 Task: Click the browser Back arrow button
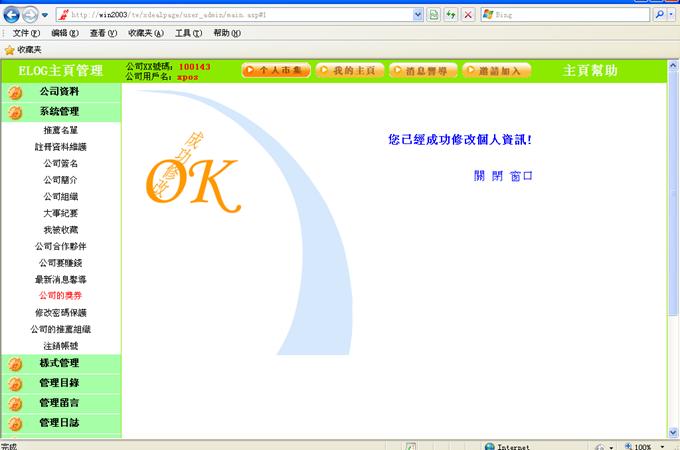(x=11, y=15)
